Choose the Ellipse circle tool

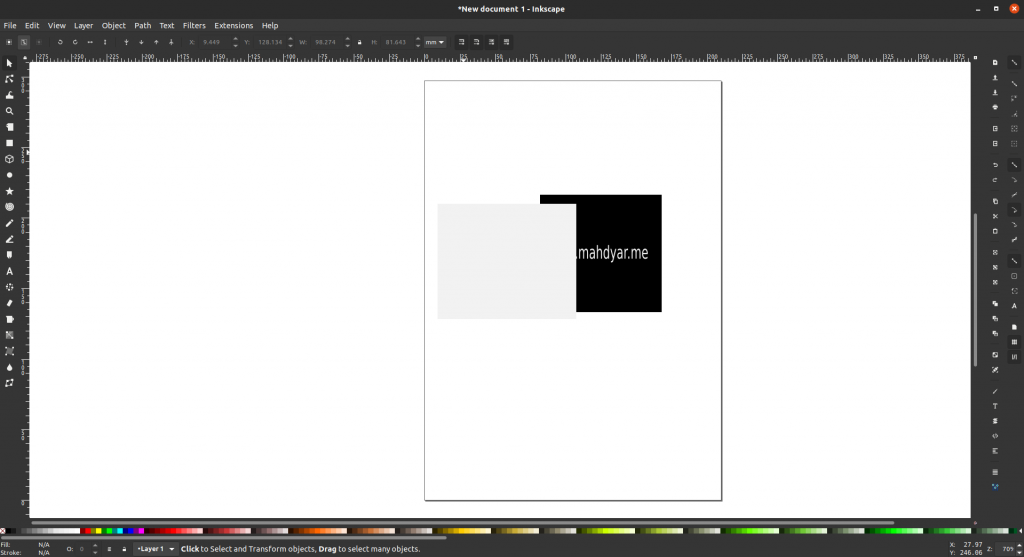10,175
